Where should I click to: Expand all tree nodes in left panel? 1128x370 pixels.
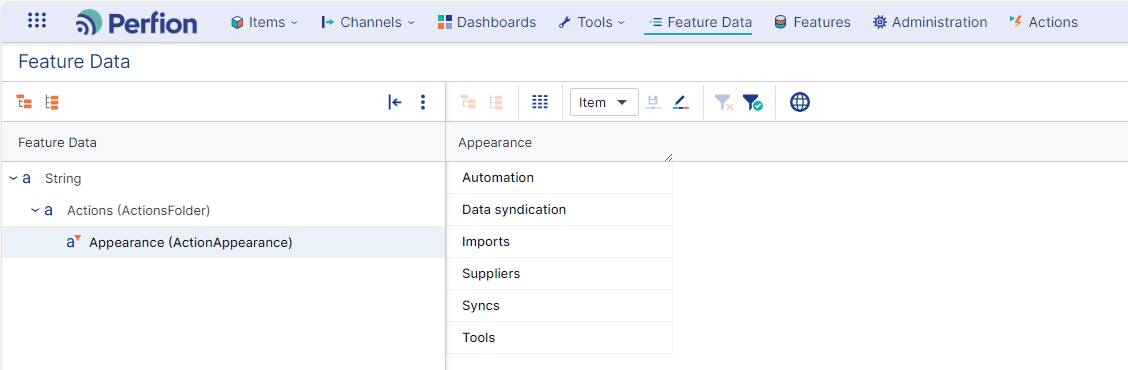(x=24, y=102)
